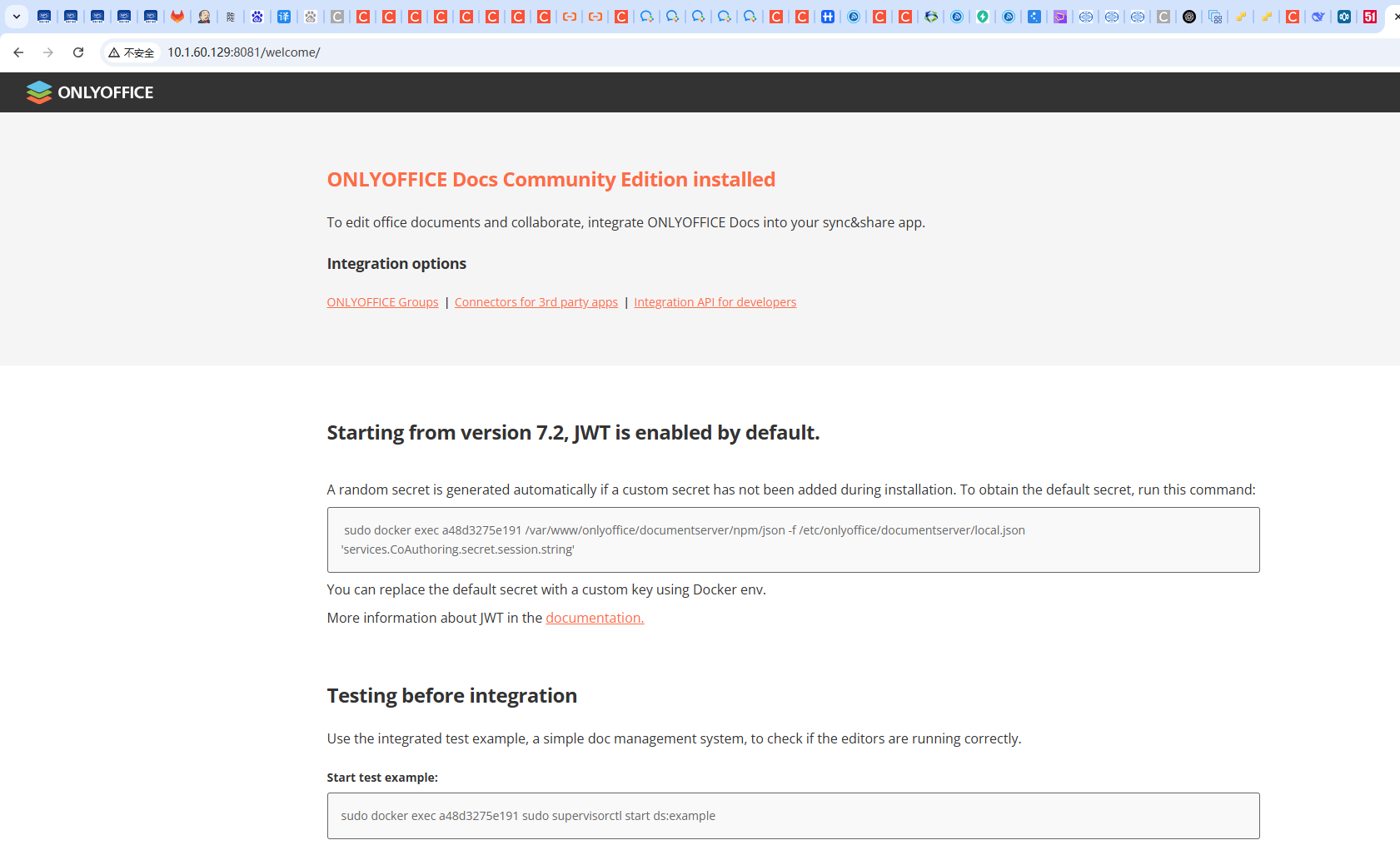This screenshot has width=1400, height=850.
Task: Switch to the blue Baidu paw tab
Action: tap(257, 17)
